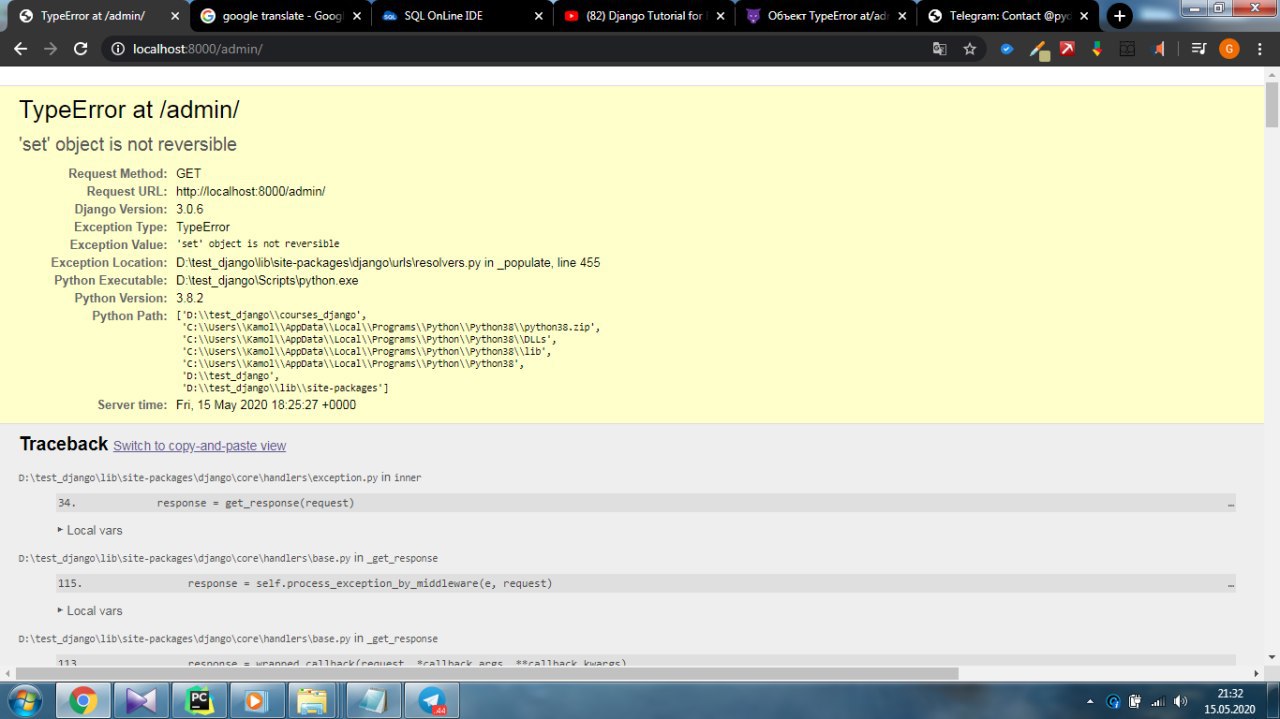Image resolution: width=1280 pixels, height=719 pixels.
Task: Reload the localhost admin page
Action: coord(81,48)
